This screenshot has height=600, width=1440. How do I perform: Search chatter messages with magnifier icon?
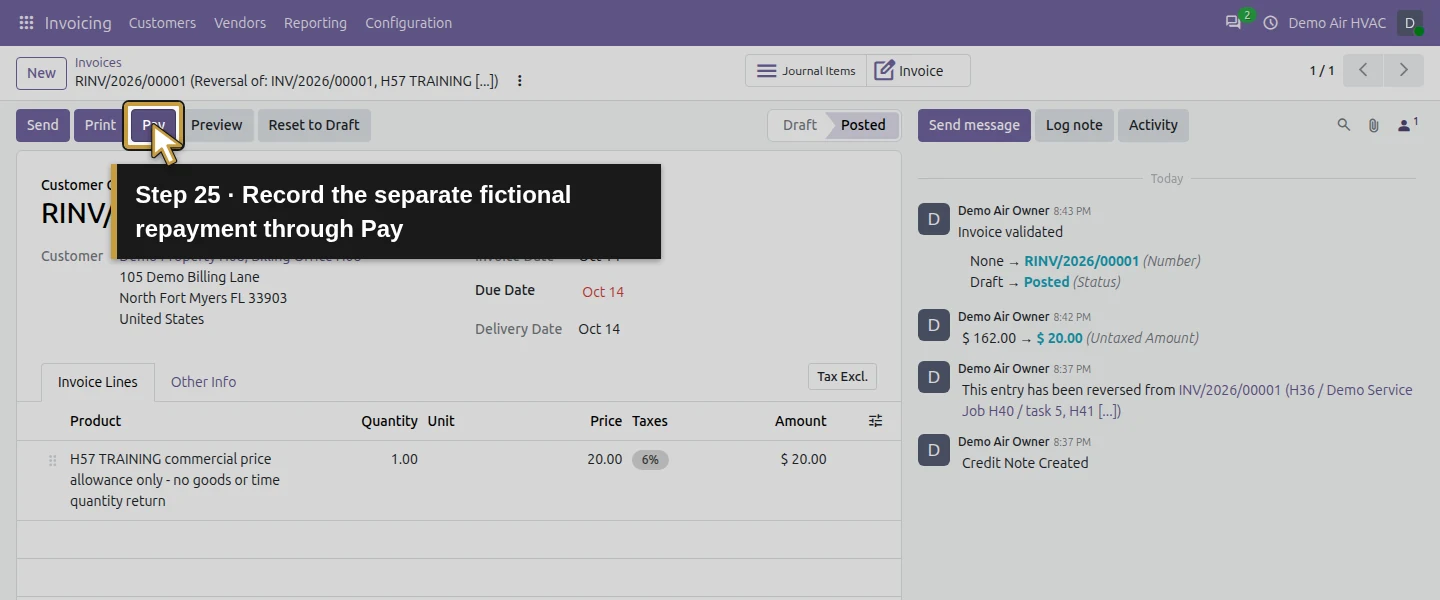1344,125
